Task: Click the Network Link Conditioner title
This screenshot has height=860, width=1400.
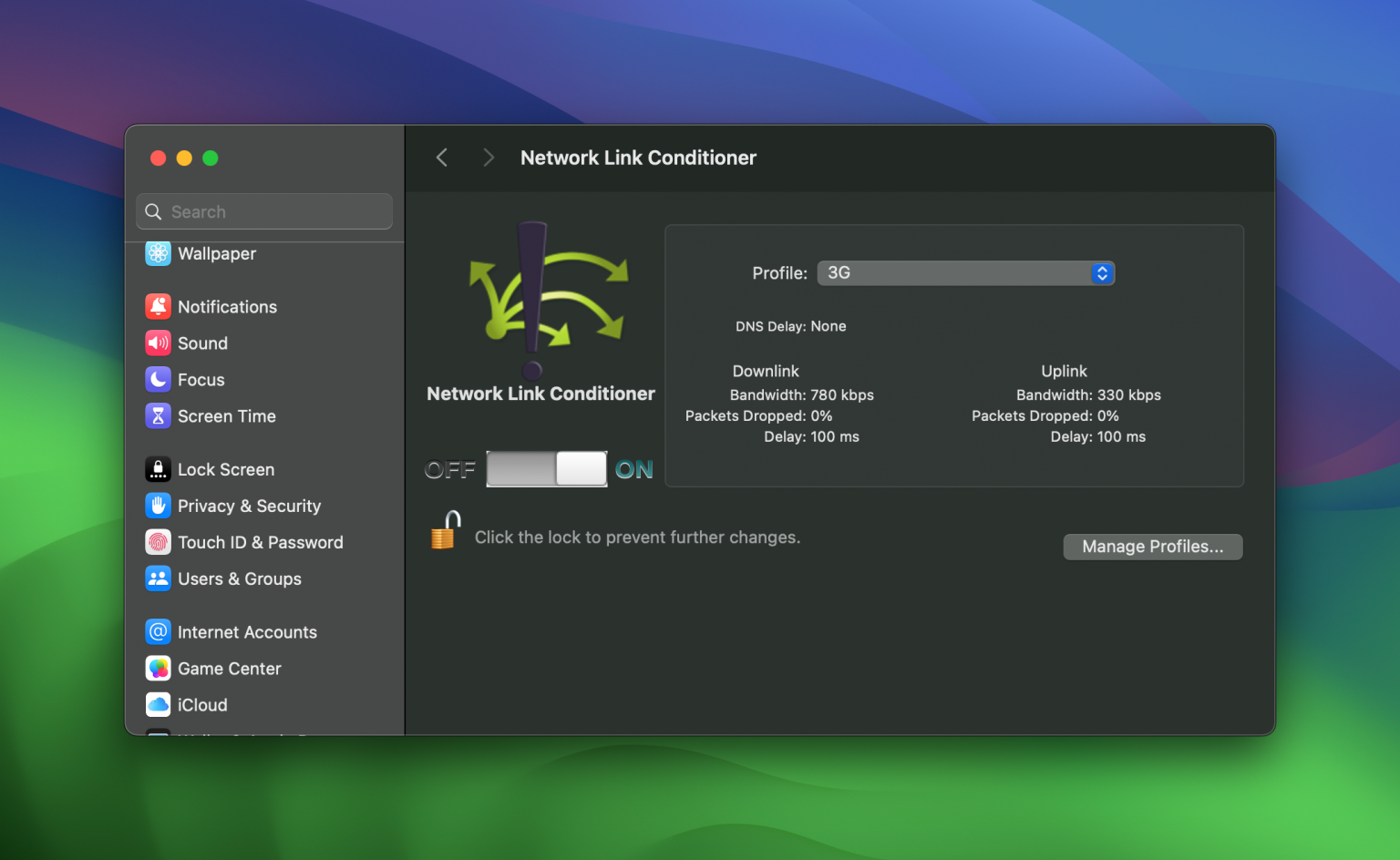Action: (x=638, y=158)
